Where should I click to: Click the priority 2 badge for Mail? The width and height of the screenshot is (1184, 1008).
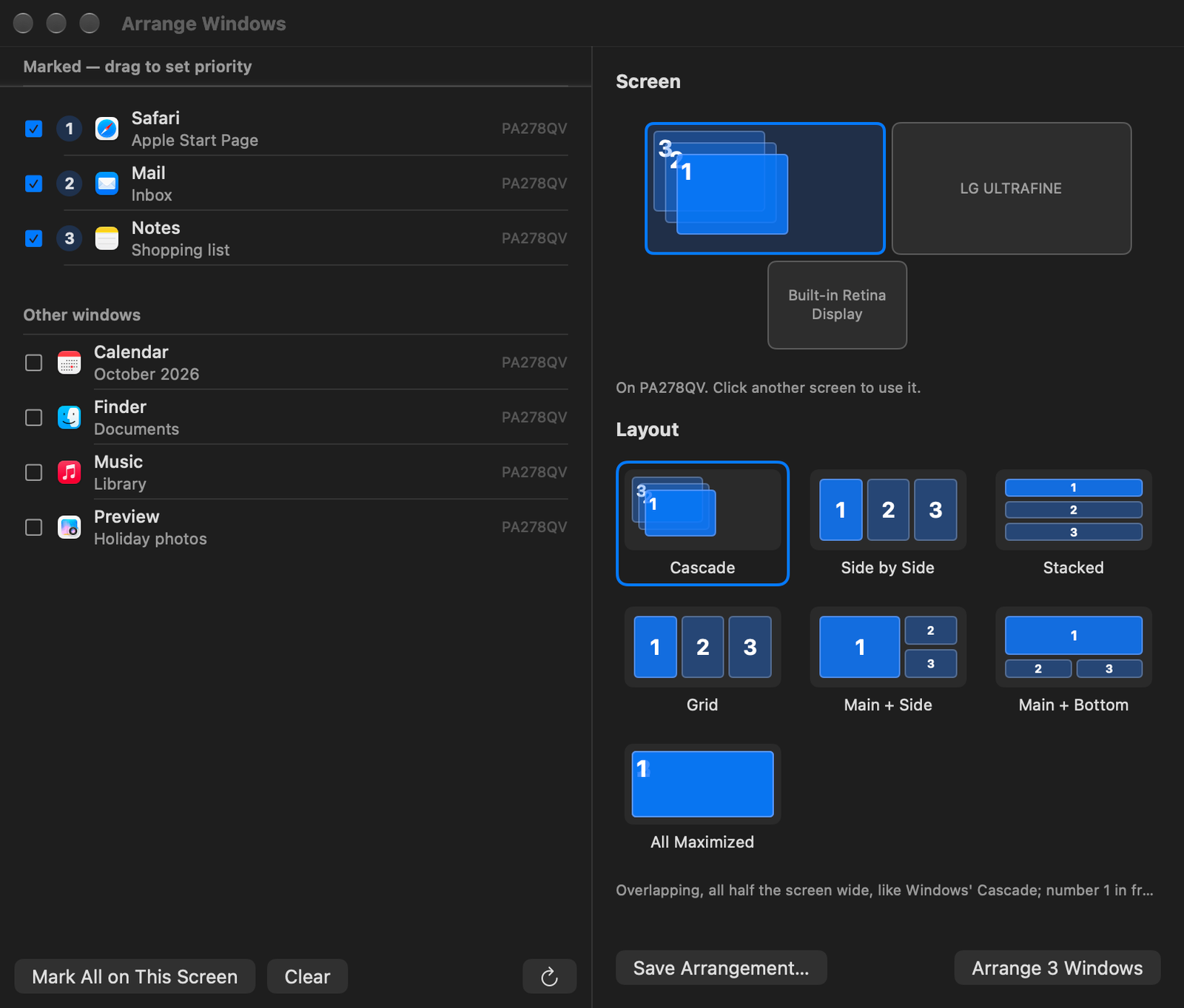[x=70, y=184]
